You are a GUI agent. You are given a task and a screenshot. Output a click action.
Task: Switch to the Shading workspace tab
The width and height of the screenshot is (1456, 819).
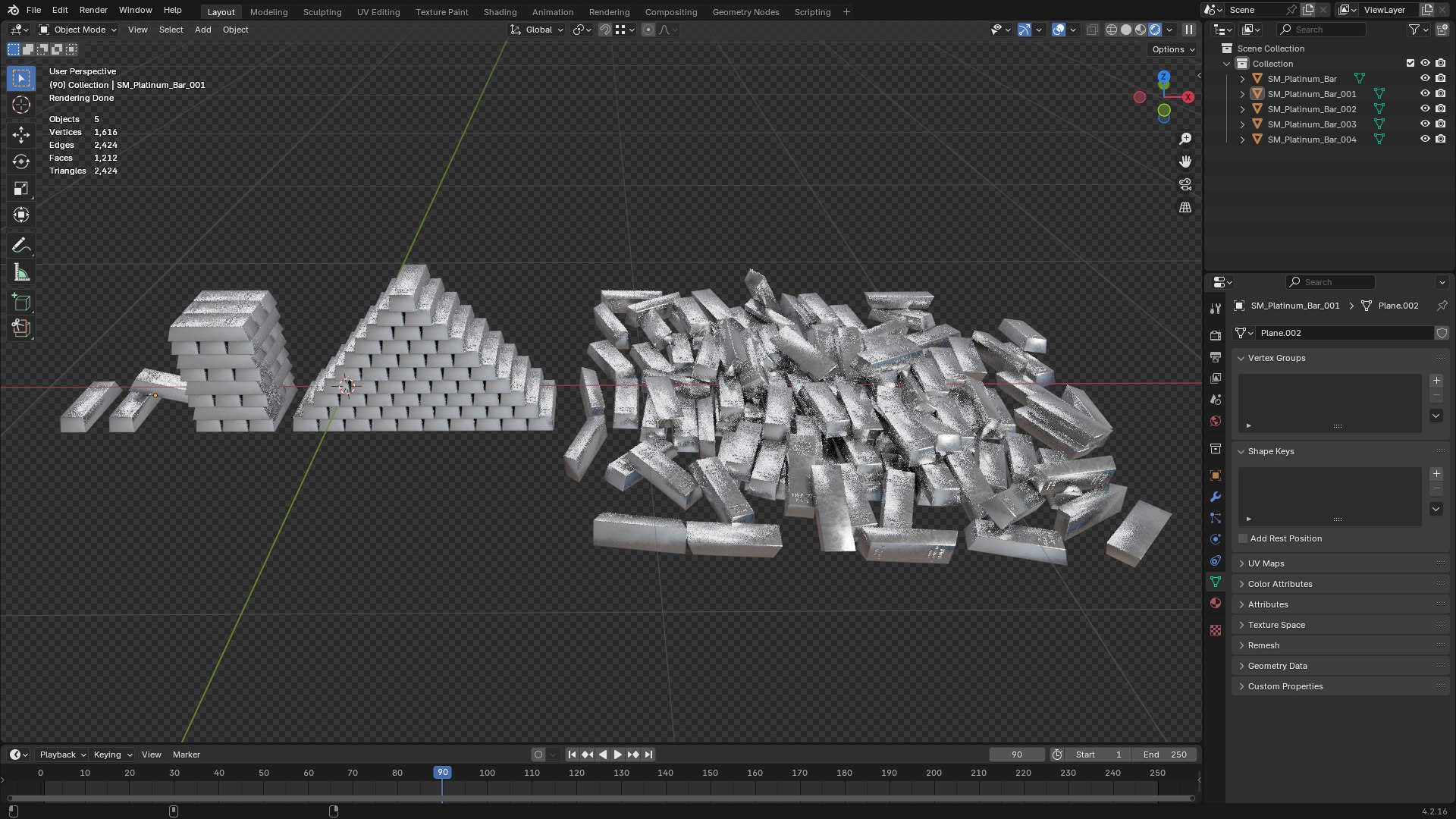[500, 12]
